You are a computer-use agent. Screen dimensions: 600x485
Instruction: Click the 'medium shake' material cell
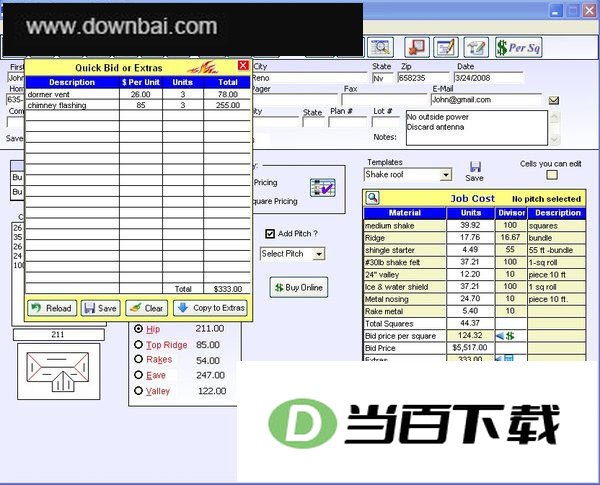pos(405,226)
